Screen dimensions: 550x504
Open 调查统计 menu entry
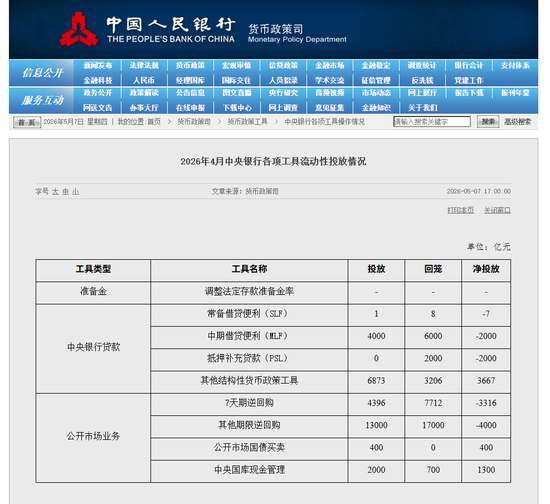tap(422, 66)
